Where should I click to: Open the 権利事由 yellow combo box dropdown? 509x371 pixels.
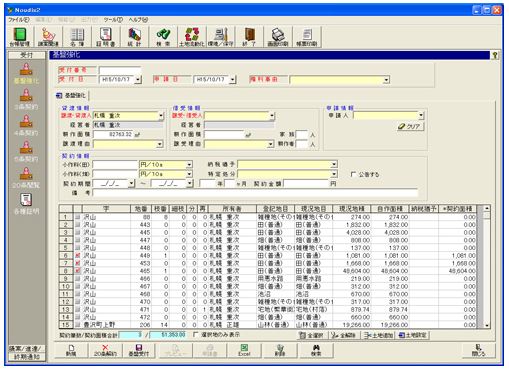click(x=386, y=80)
